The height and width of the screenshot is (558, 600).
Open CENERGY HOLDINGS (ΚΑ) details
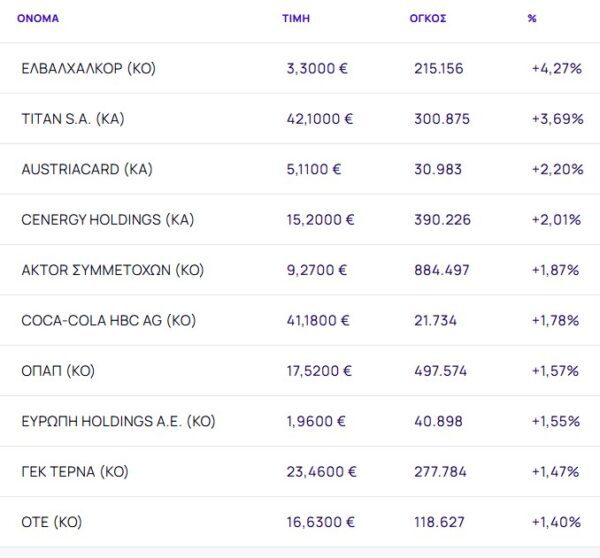tap(107, 220)
